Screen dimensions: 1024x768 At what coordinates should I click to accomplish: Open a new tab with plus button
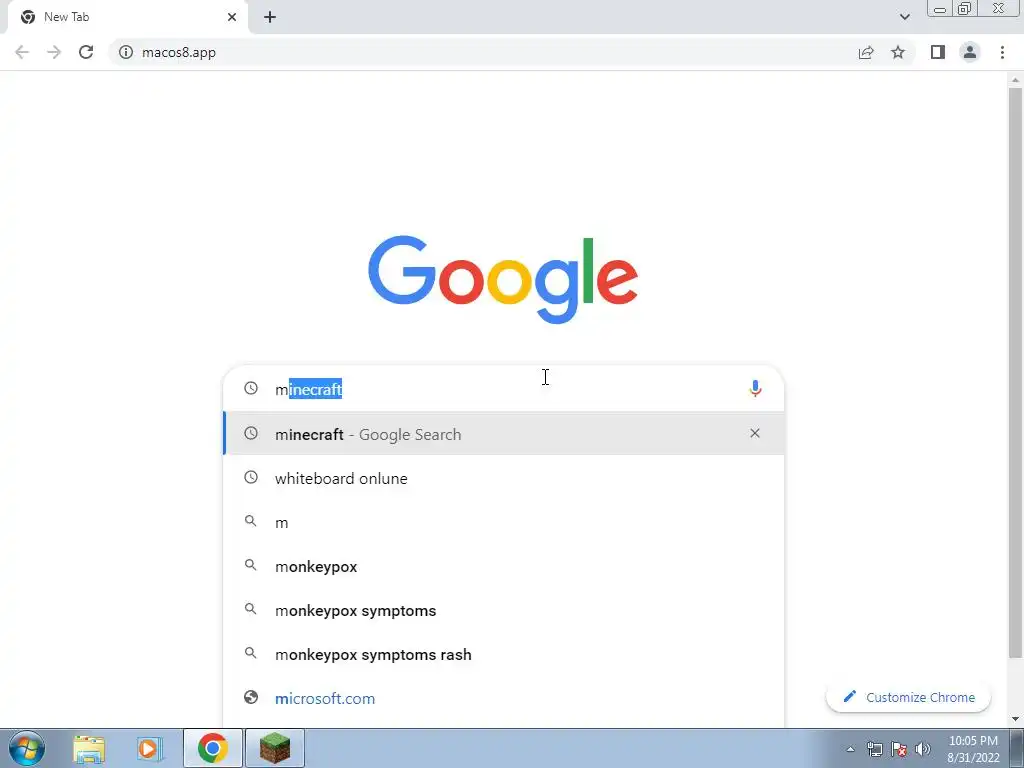click(x=270, y=17)
